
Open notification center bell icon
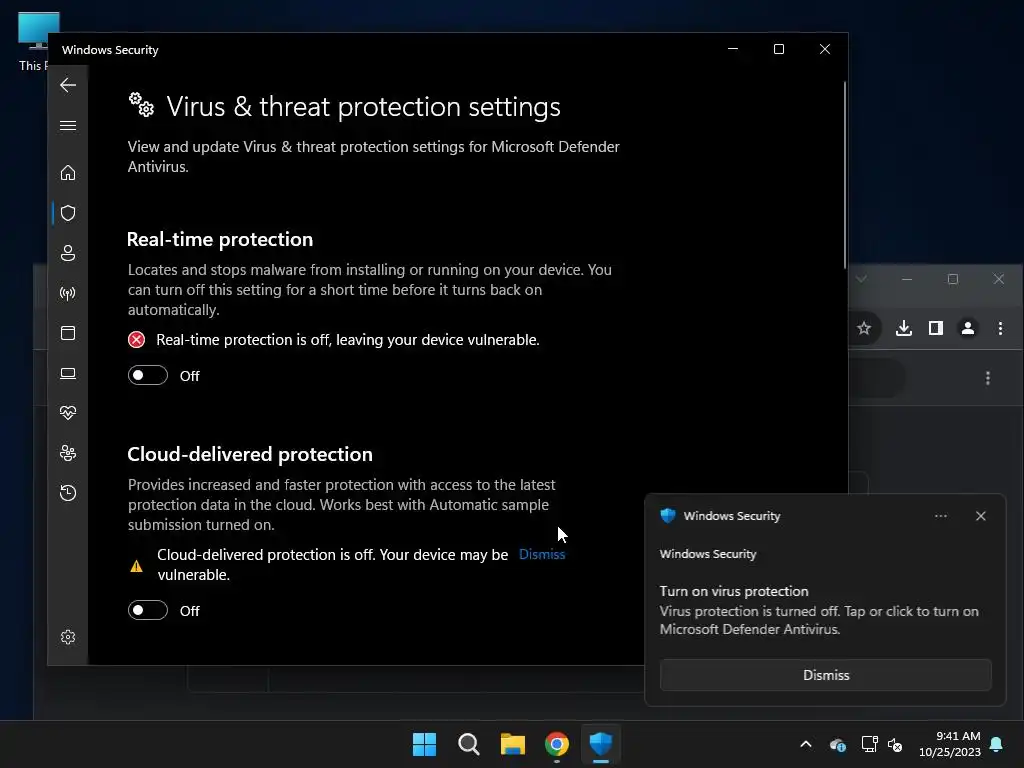point(997,744)
